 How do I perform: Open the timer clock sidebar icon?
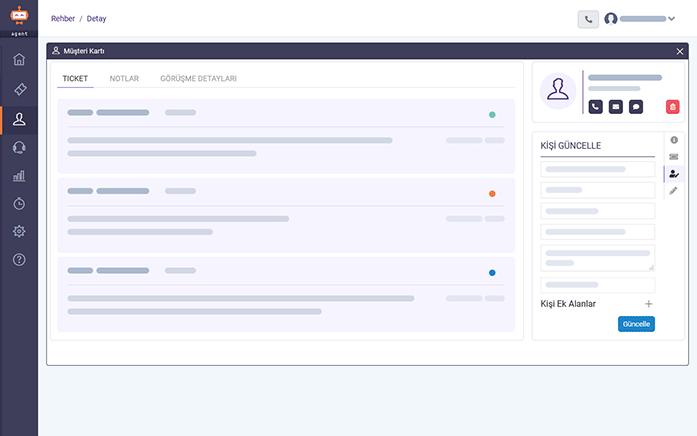point(19,204)
